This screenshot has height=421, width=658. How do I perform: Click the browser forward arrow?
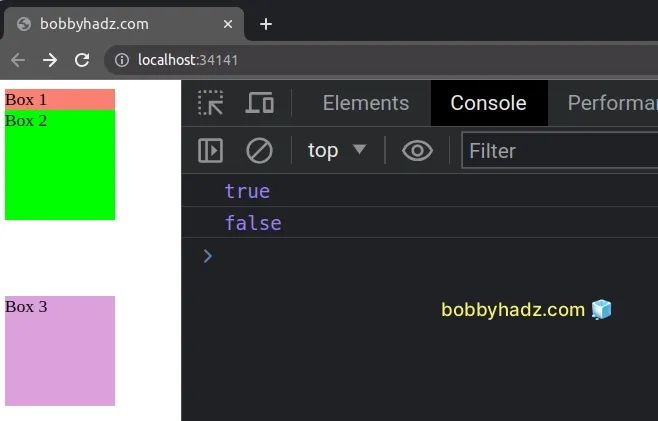(x=50, y=60)
